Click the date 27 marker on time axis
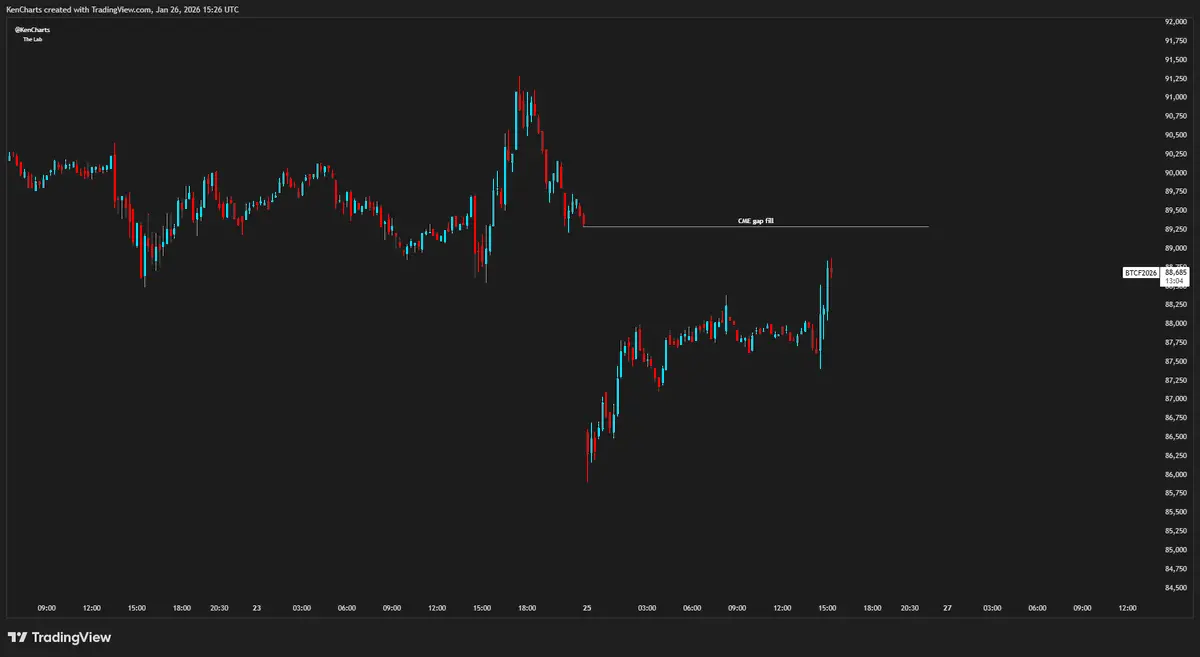The image size is (1200, 657). point(947,607)
